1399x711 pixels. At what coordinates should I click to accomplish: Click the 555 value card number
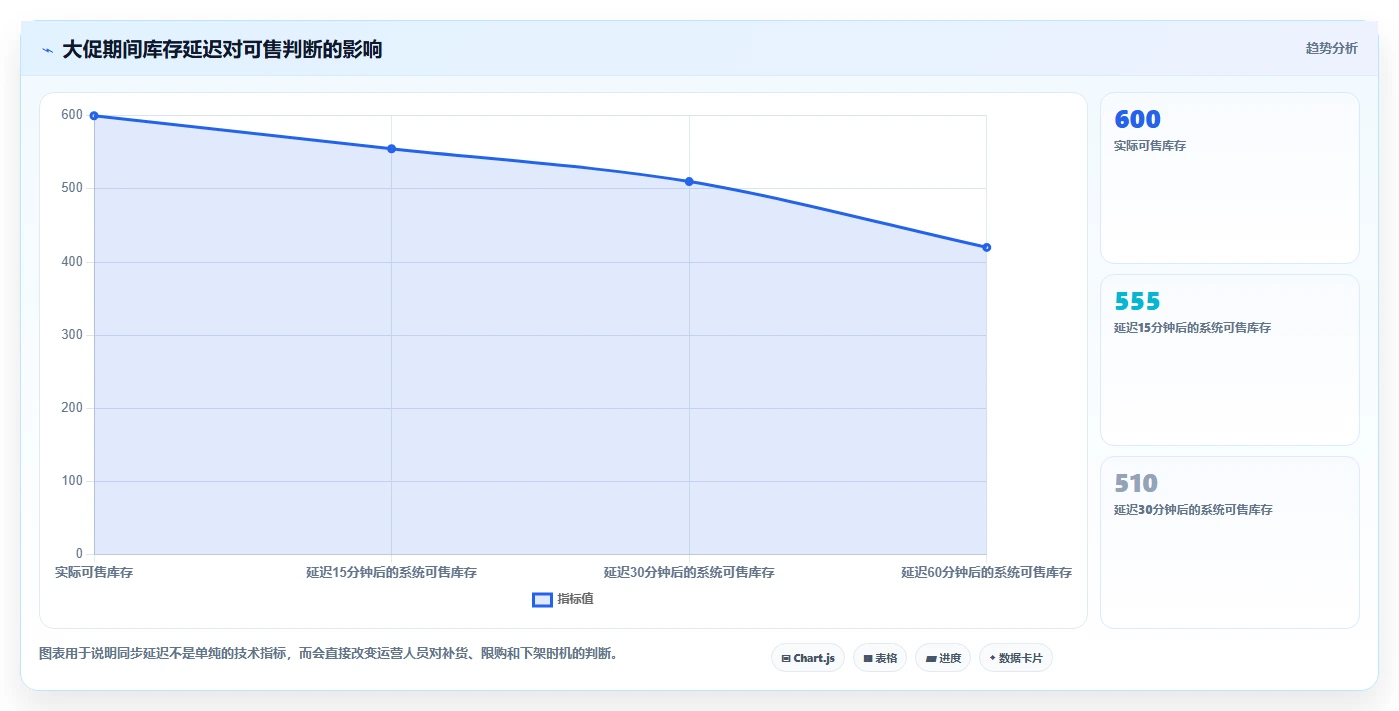coord(1137,302)
